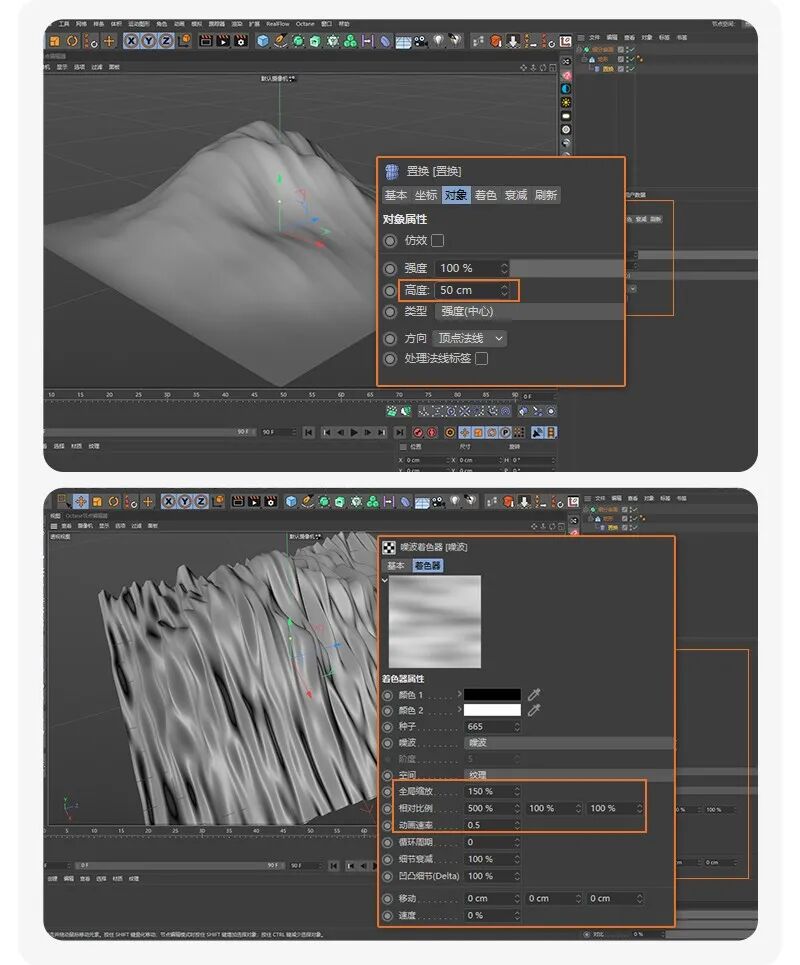
Task: Toggle keyframe dot next to 方向
Action: (x=390, y=338)
